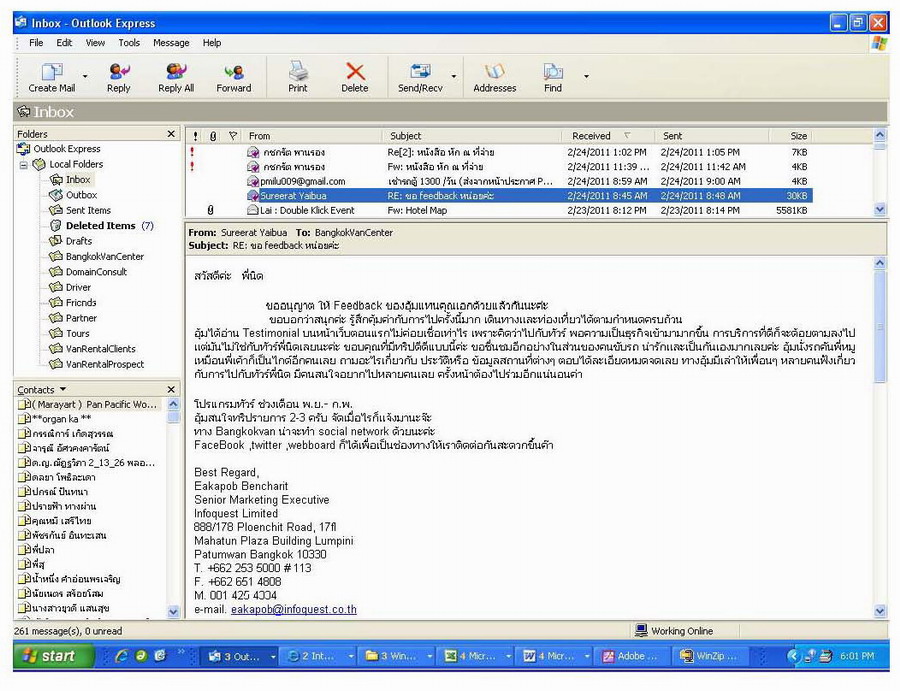Forward the selected message
Viewport: 900px width, 691px height.
[234, 77]
